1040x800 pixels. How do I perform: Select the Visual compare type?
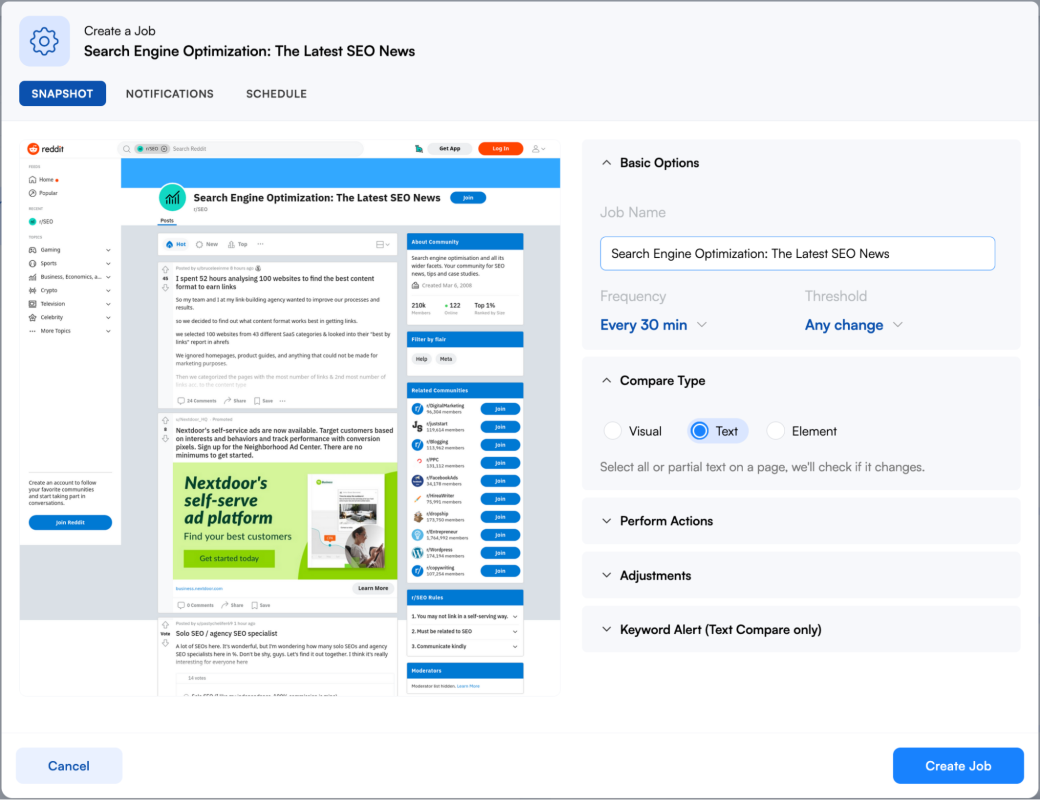click(633, 431)
